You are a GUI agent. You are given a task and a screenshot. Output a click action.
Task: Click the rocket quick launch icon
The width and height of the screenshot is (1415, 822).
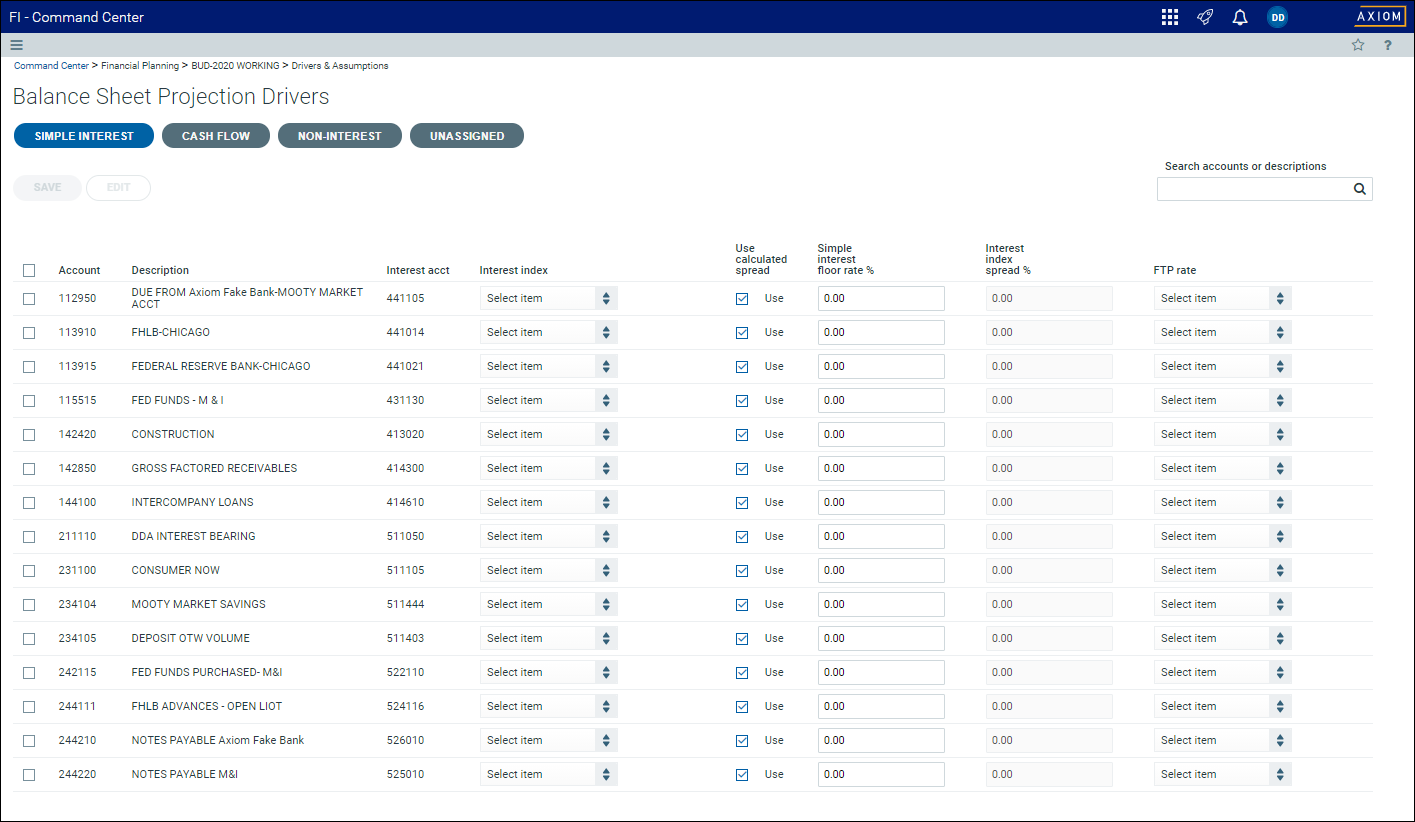tap(1205, 17)
